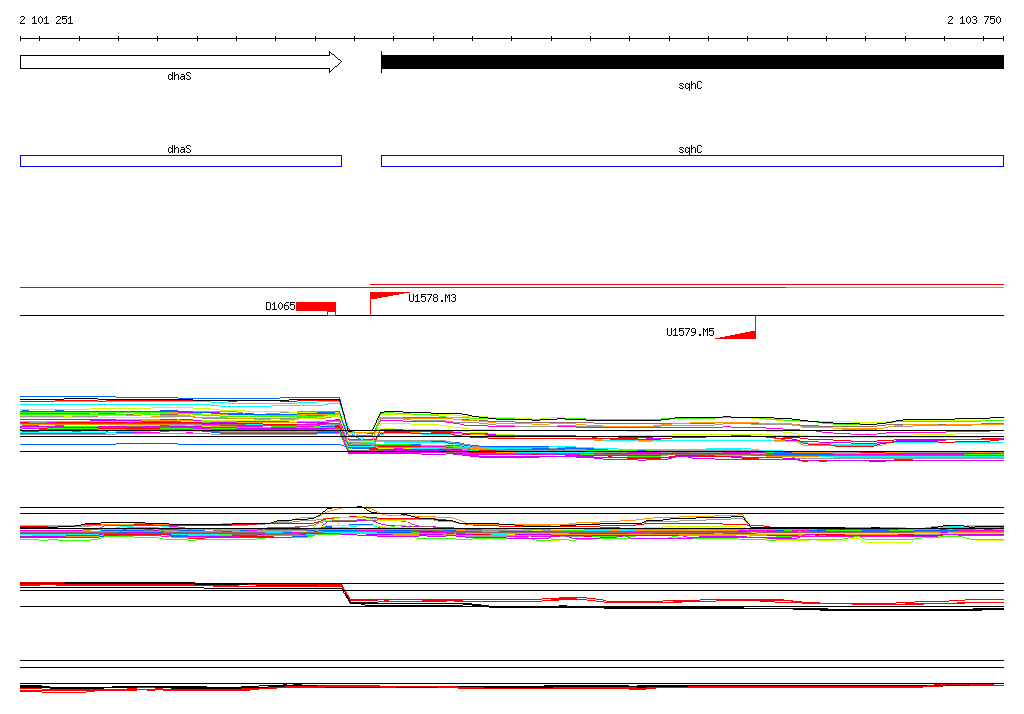This screenshot has height=714, width=1024.
Task: Click the D1065 red terminator block
Action: [316, 308]
